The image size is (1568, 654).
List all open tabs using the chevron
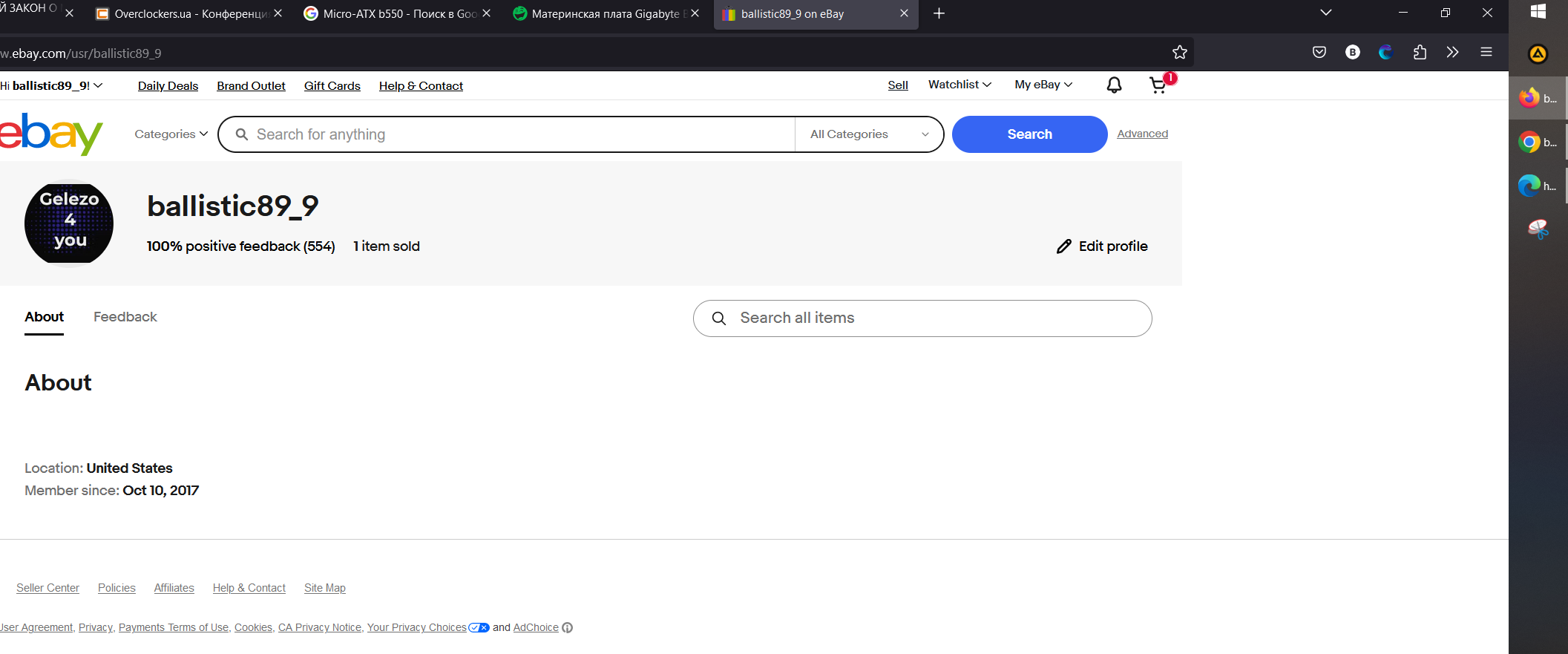pyautogui.click(x=1326, y=13)
